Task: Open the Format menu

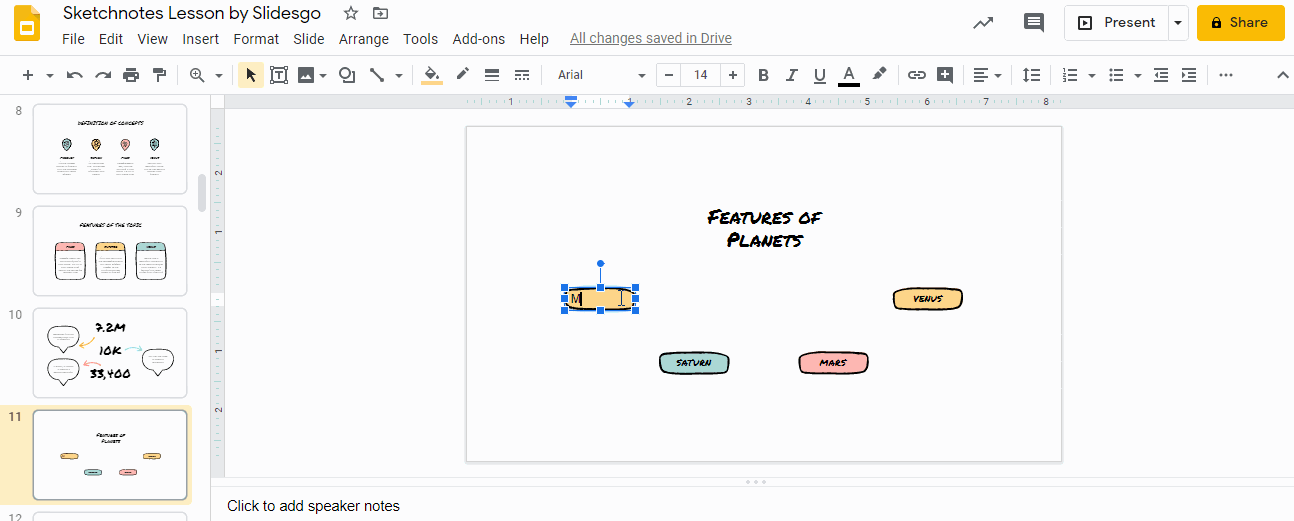Action: pos(256,39)
